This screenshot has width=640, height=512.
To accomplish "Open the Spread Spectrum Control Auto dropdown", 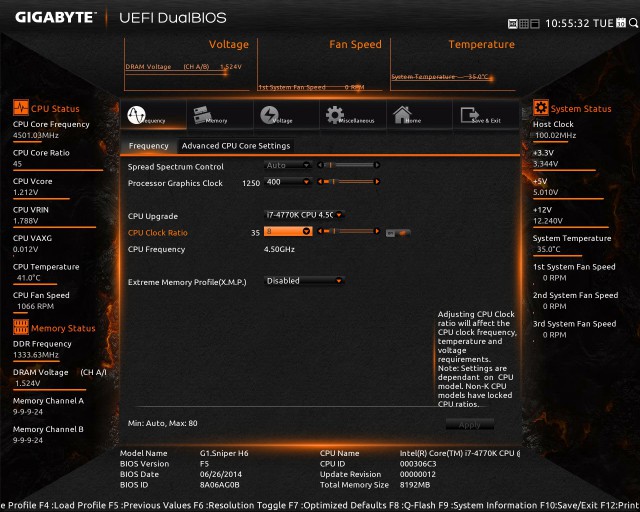I will (288, 165).
